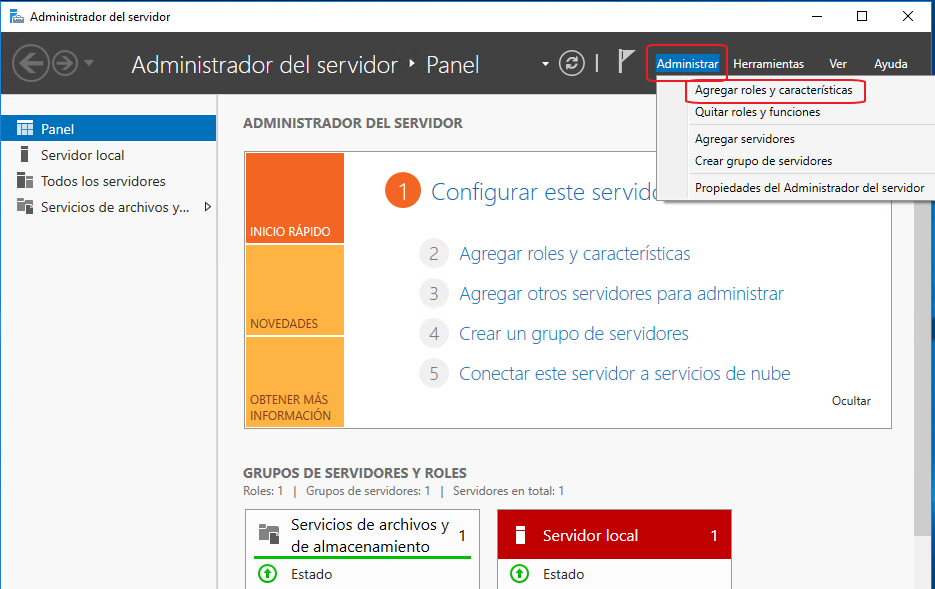The image size is (935, 589).
Task: Click Estado text in Servidor local tile
Action: pos(563,574)
